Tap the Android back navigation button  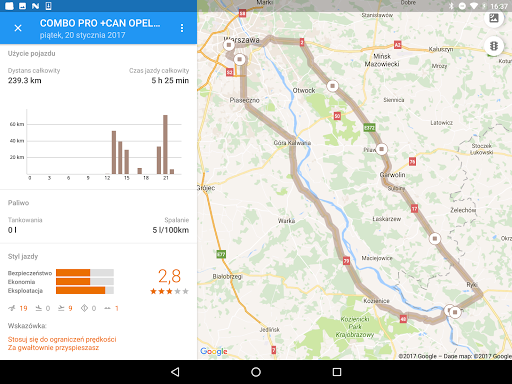coord(175,372)
